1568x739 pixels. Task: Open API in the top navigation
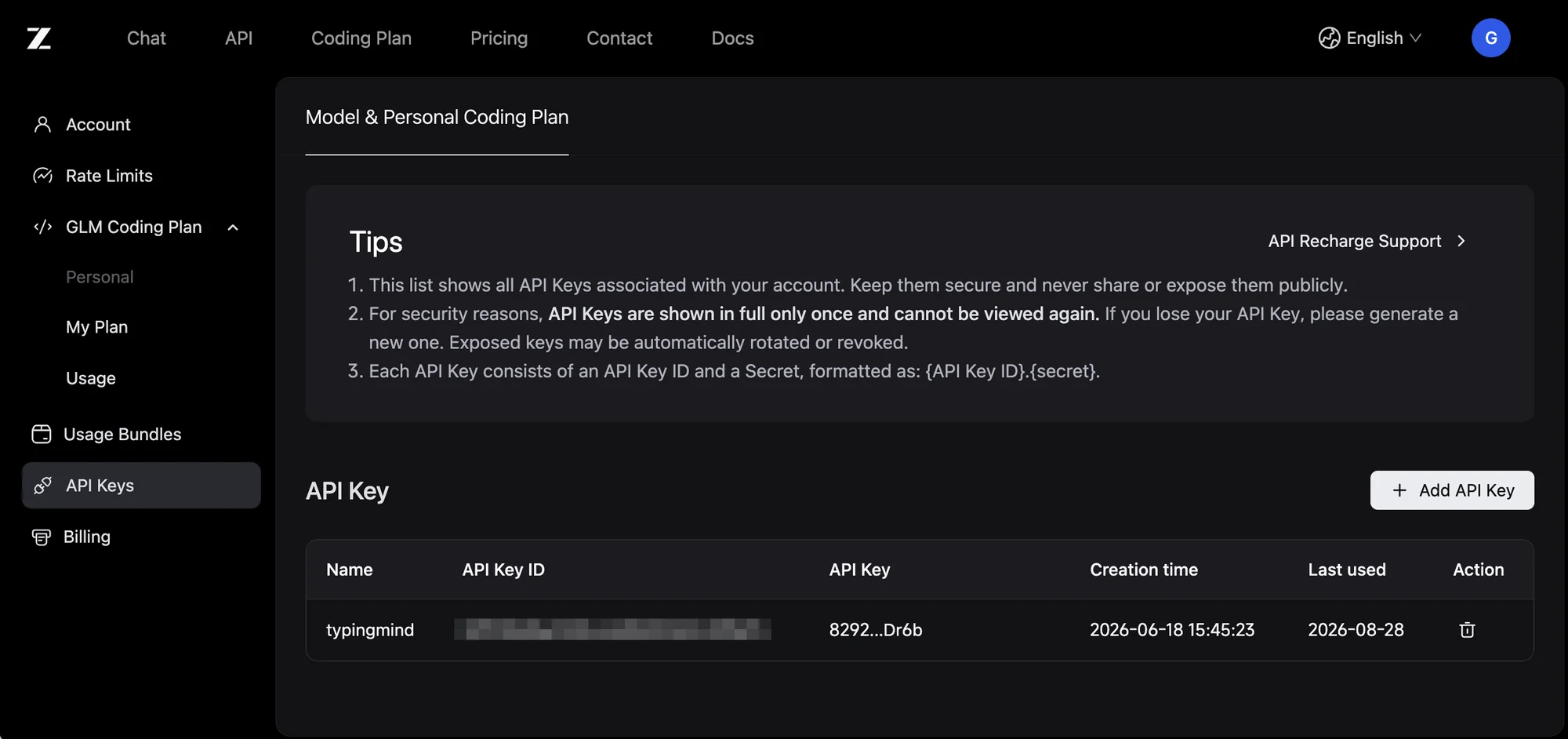238,38
